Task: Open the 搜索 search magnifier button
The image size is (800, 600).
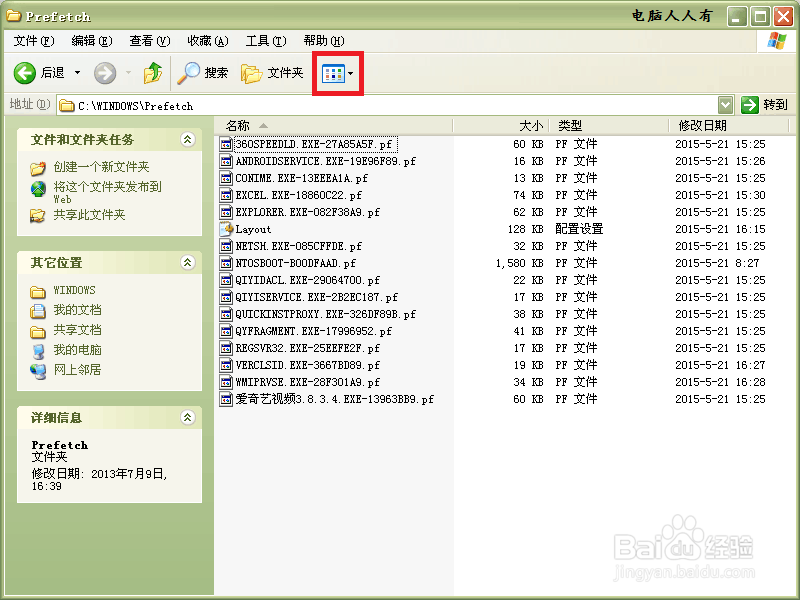Action: point(203,73)
